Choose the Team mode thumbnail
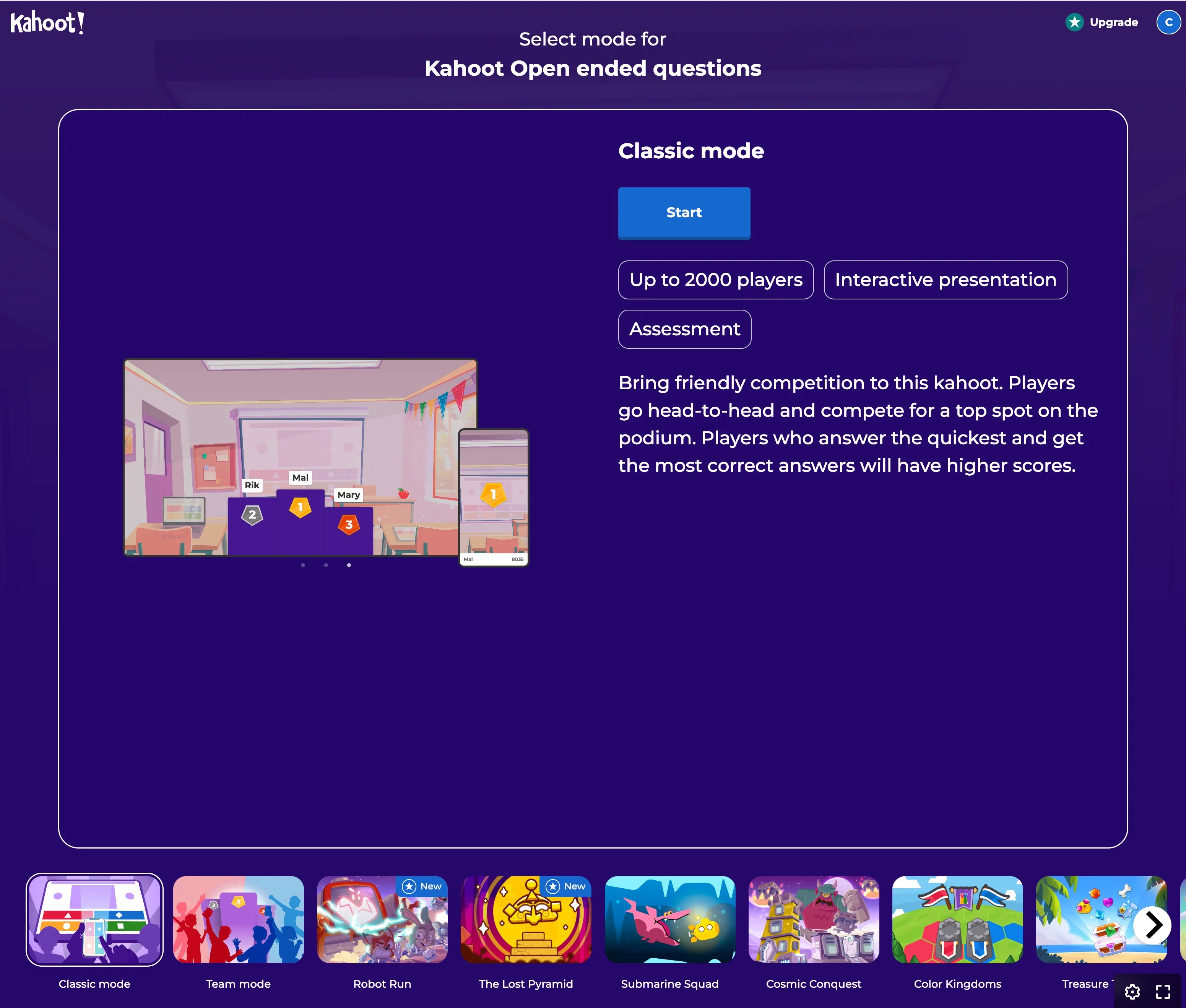Viewport: 1186px width, 1008px height. (238, 919)
